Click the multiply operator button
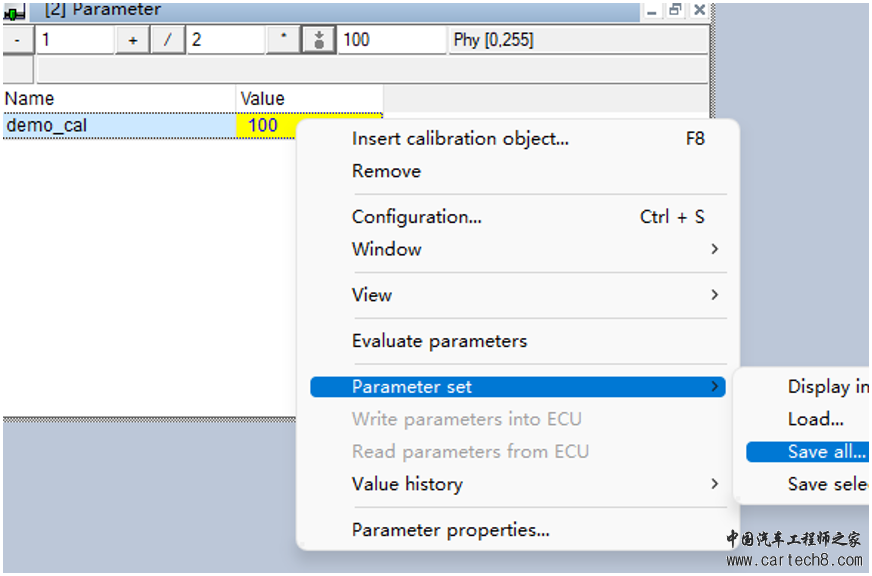This screenshot has width=872, height=576. [284, 40]
